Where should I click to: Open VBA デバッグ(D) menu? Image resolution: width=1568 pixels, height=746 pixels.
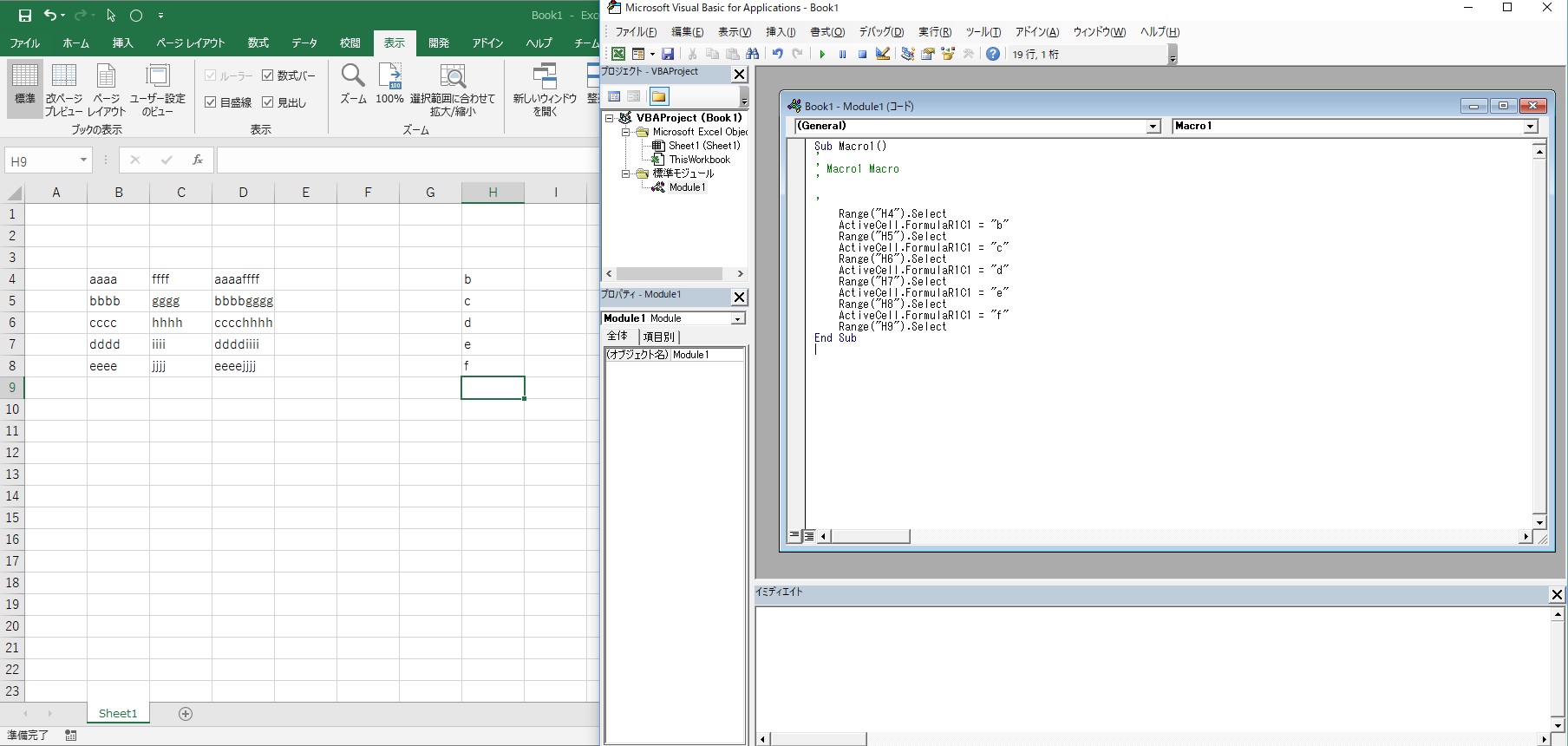(x=881, y=32)
